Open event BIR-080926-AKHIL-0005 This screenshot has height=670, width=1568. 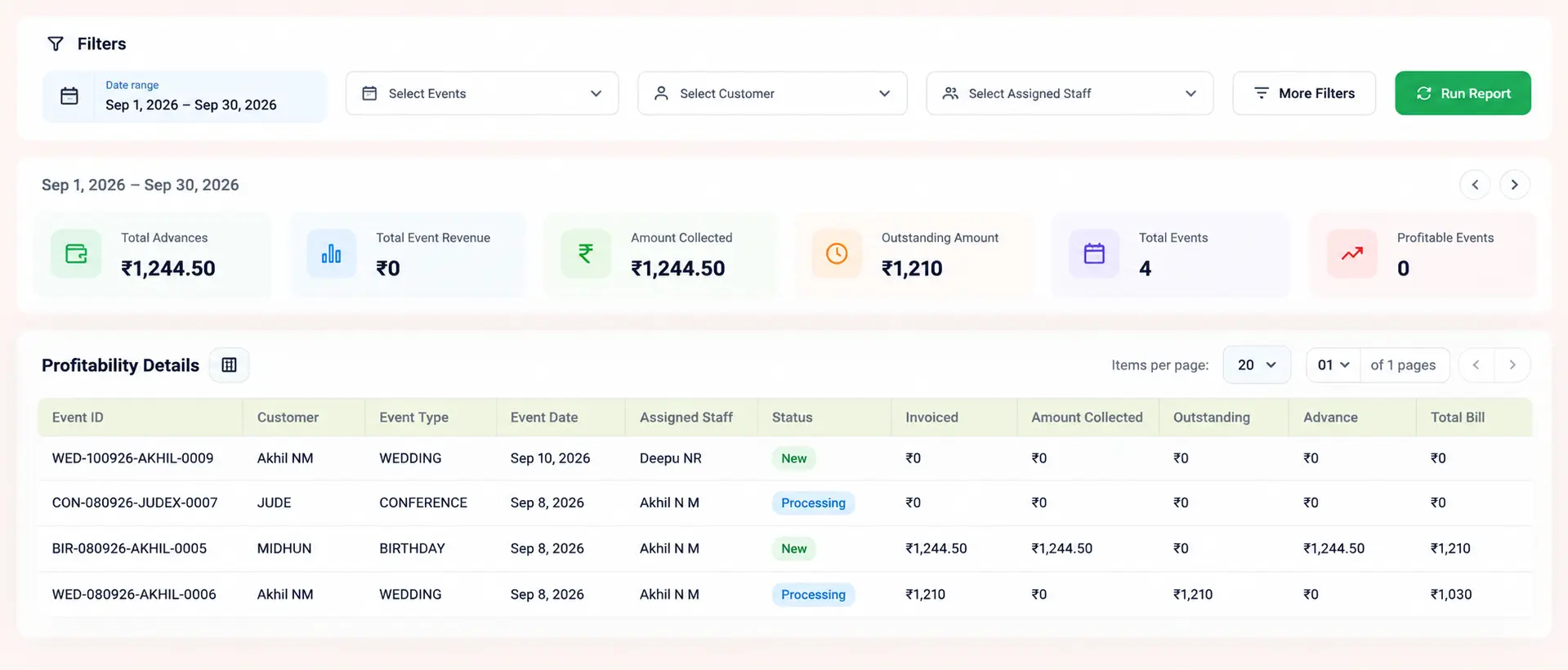click(x=129, y=548)
